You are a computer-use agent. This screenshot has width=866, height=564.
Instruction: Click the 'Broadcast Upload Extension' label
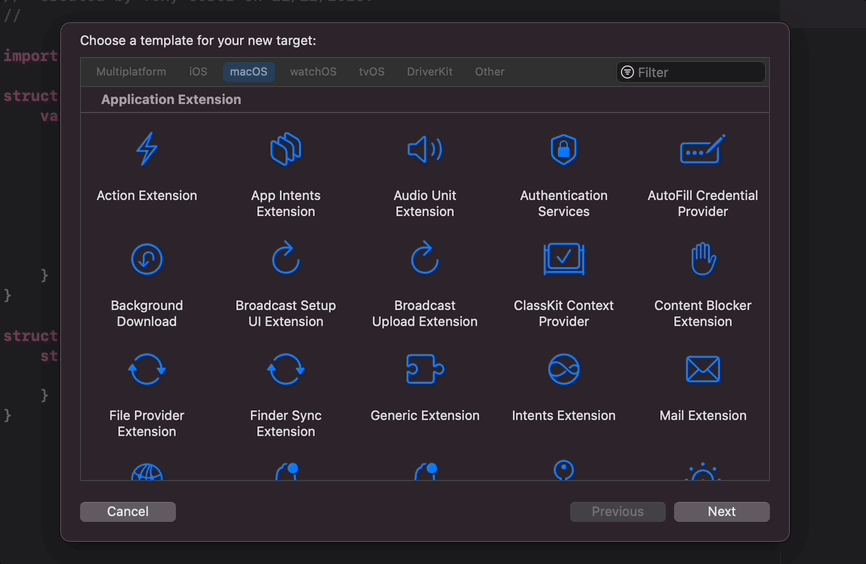pyautogui.click(x=425, y=313)
